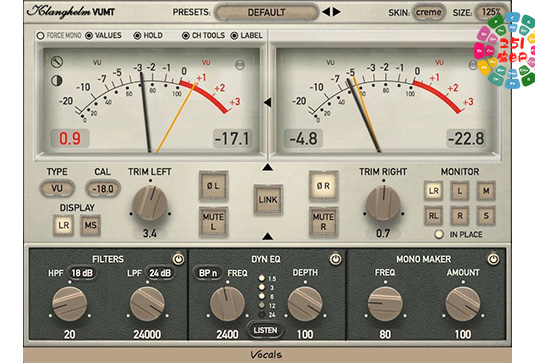Click the right meter value -4.8
The width and height of the screenshot is (535, 363).
[303, 139]
